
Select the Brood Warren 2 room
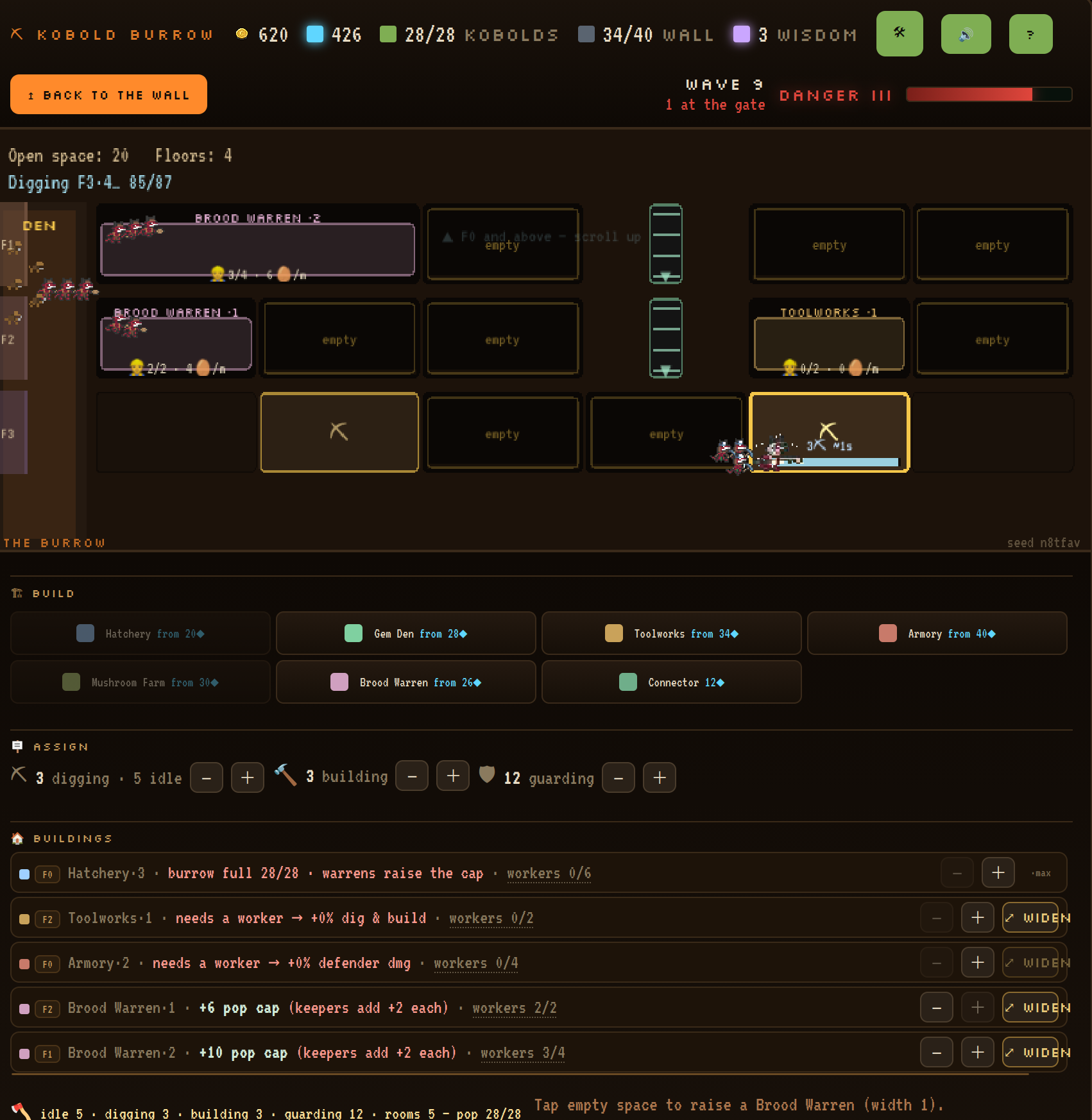click(x=258, y=244)
